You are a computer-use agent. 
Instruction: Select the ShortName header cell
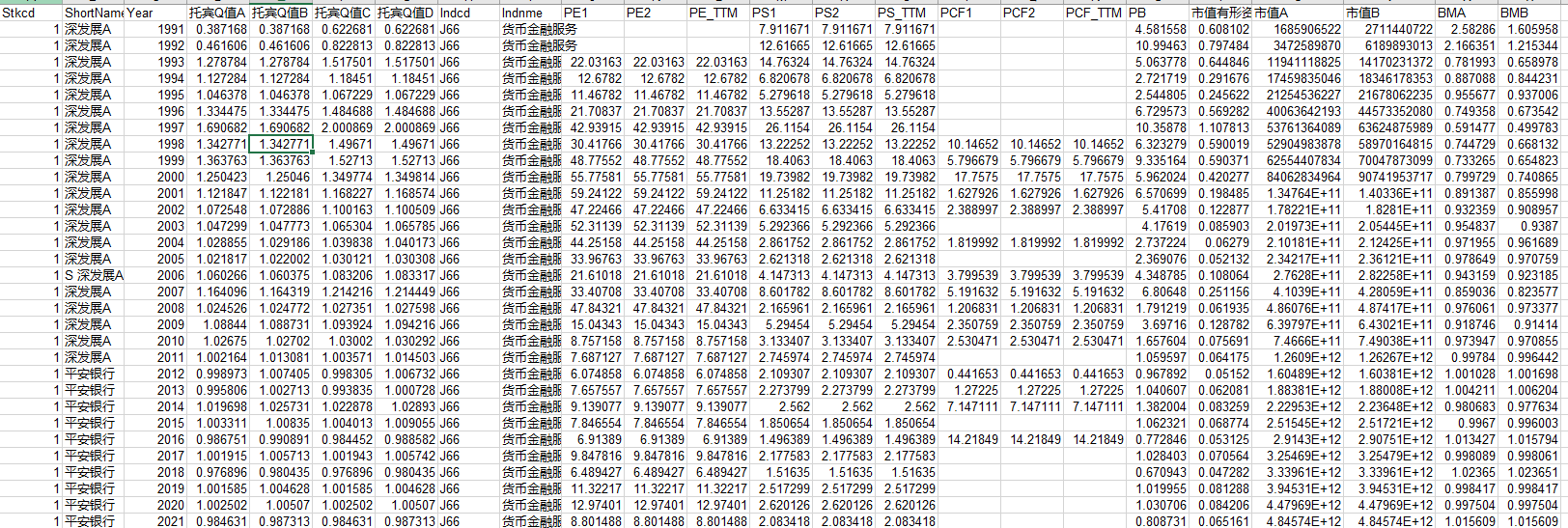point(93,13)
